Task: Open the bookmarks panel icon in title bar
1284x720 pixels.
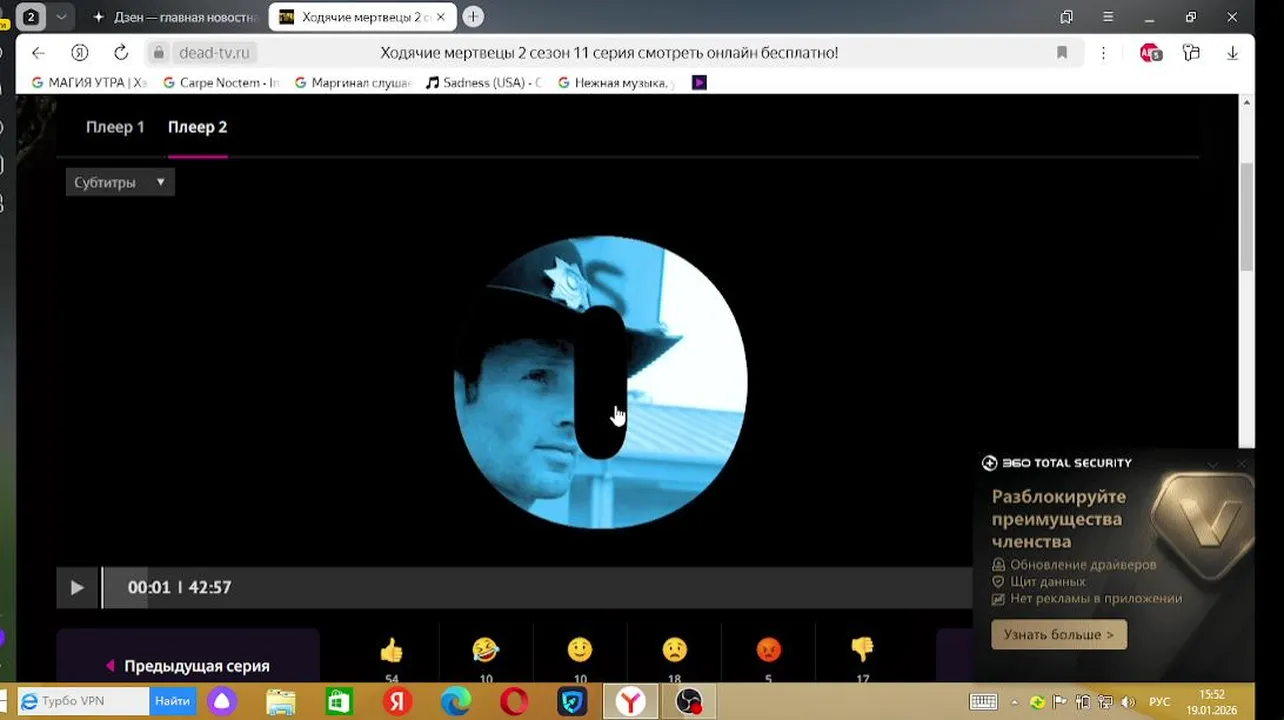Action: (1067, 17)
